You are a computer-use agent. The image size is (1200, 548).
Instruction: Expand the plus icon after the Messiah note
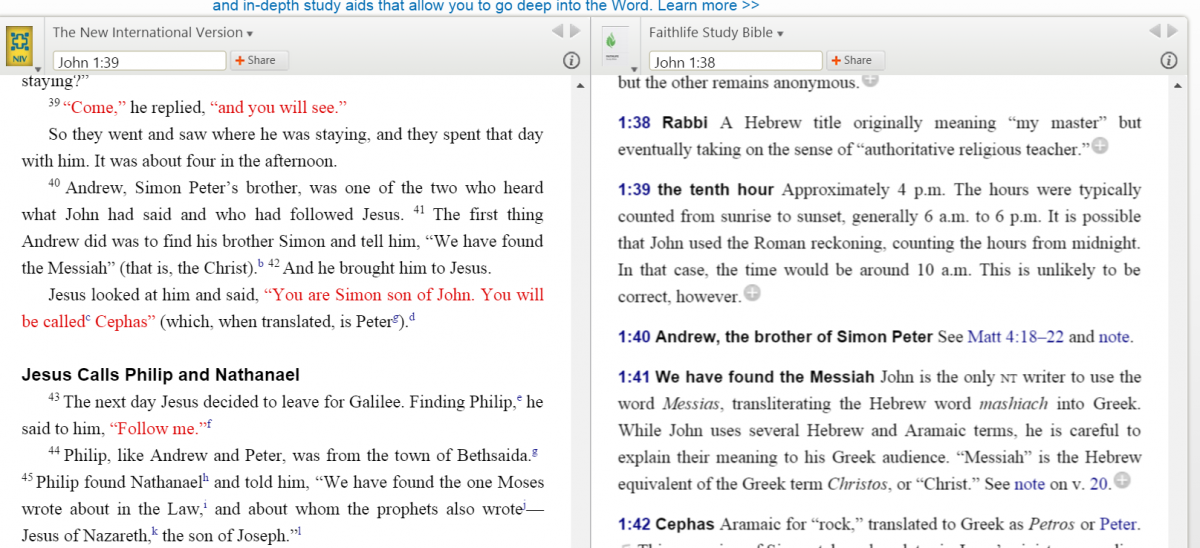1122,481
